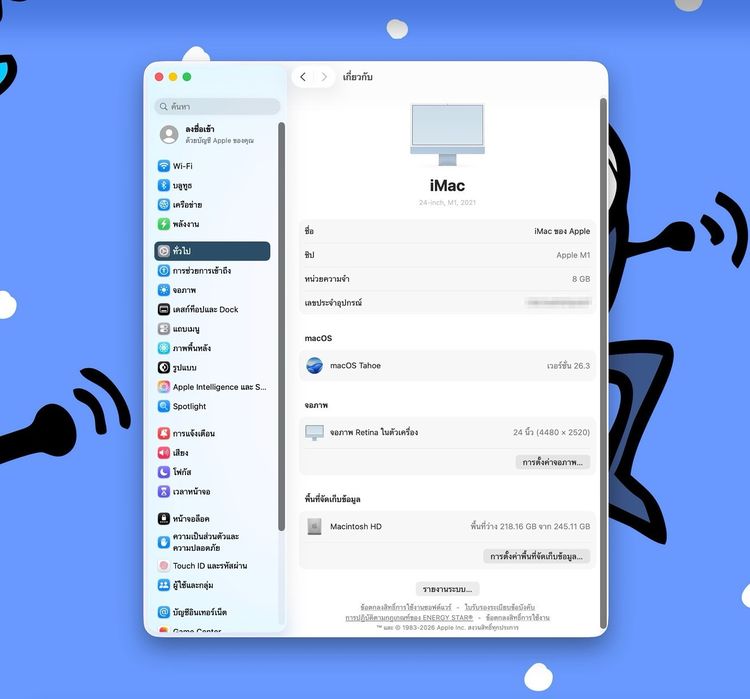Select ทั่วไป (General) in sidebar
The image size is (750, 699).
point(212,251)
